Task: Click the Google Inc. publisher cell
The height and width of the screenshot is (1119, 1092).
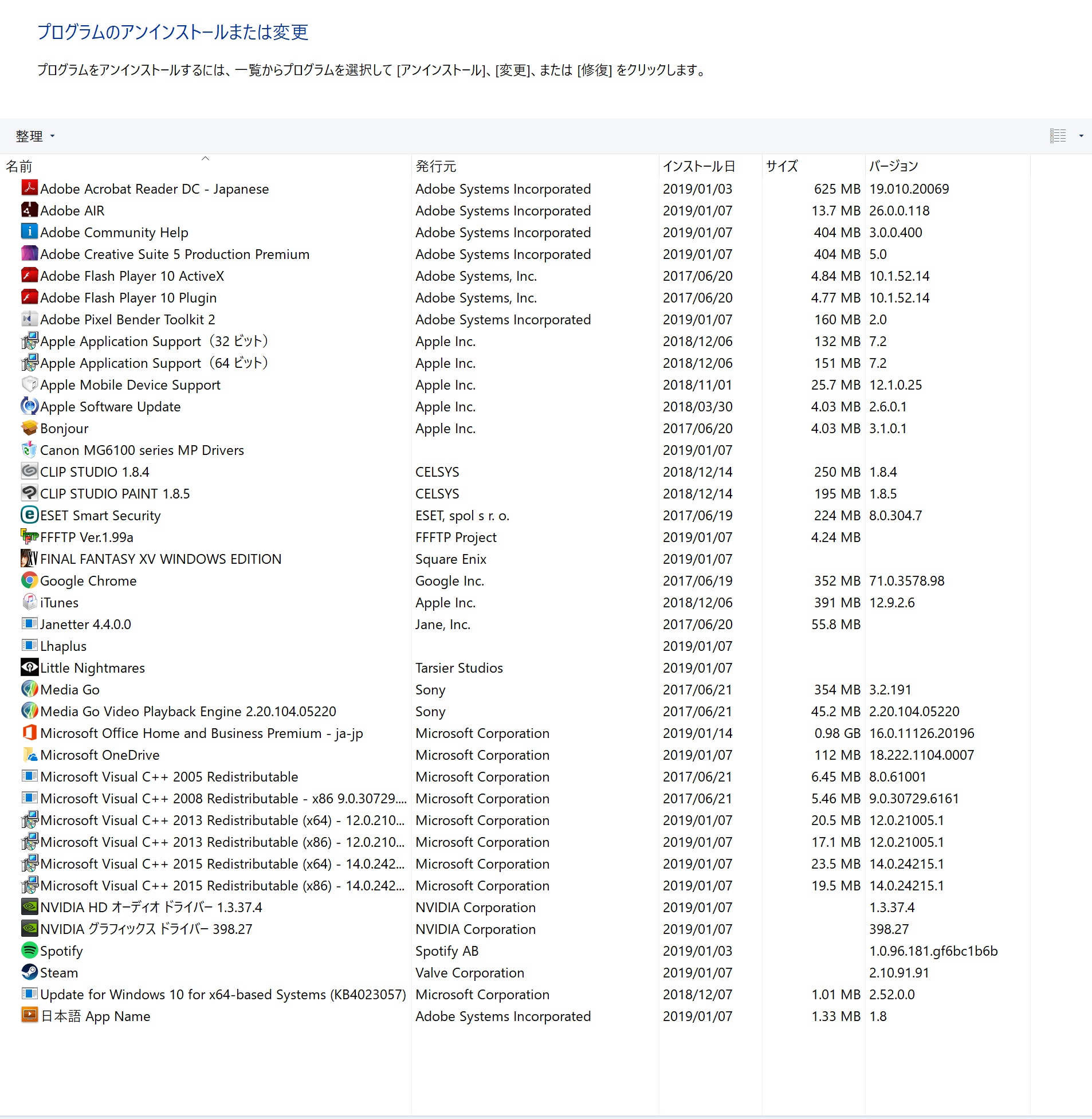Action: point(450,580)
